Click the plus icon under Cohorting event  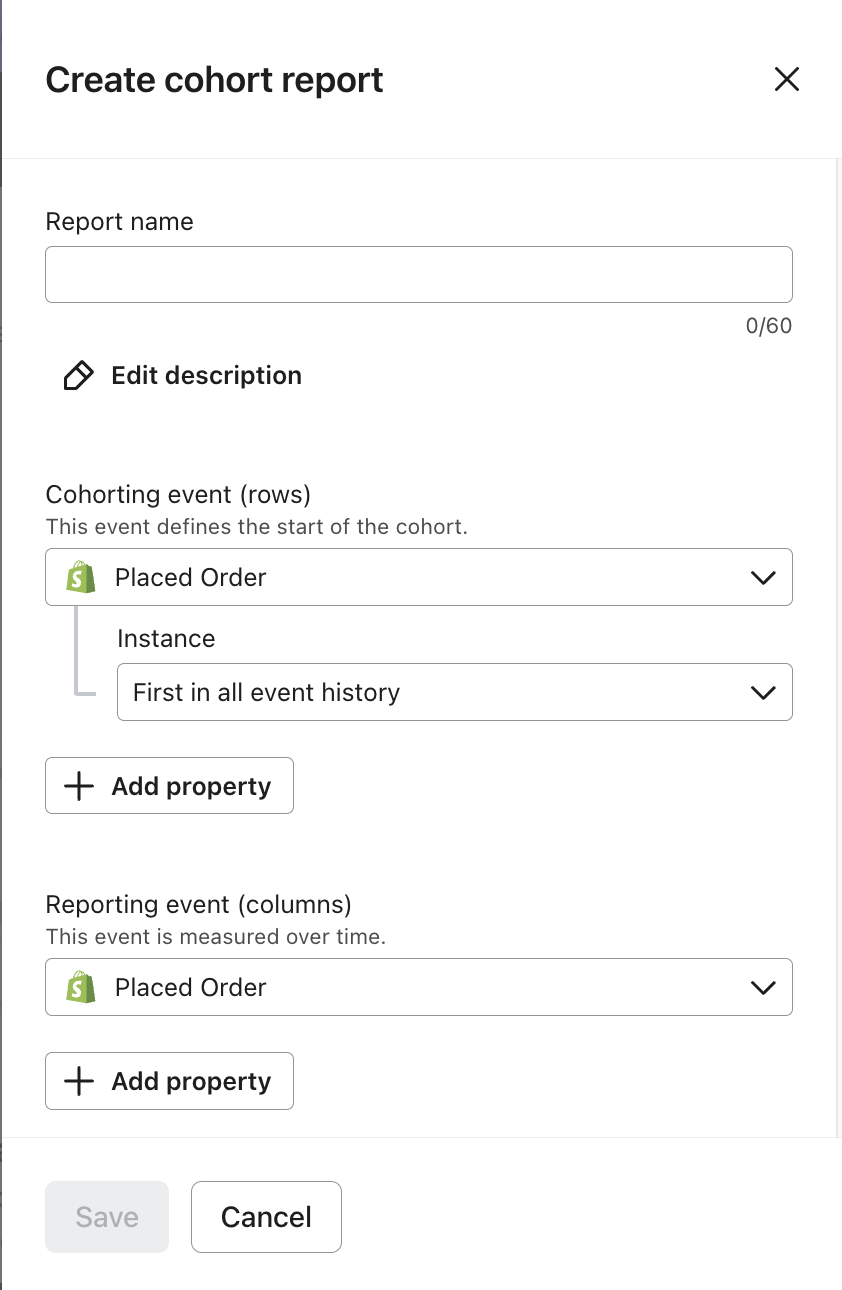(x=79, y=786)
